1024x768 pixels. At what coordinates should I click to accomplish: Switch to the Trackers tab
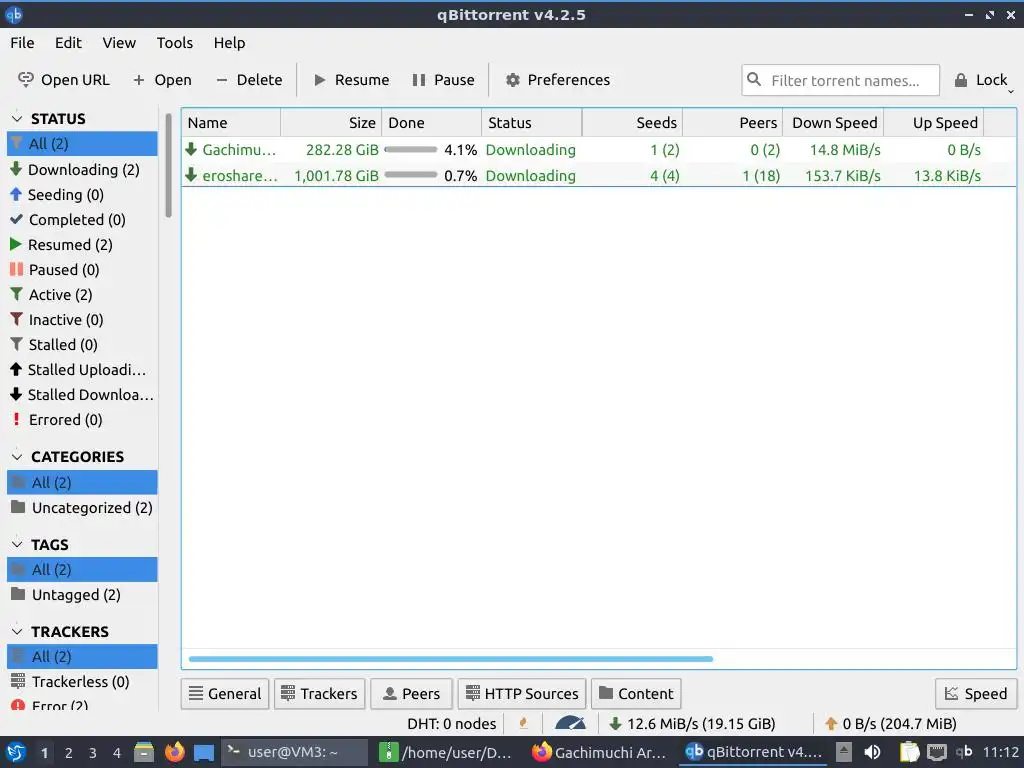click(x=319, y=694)
